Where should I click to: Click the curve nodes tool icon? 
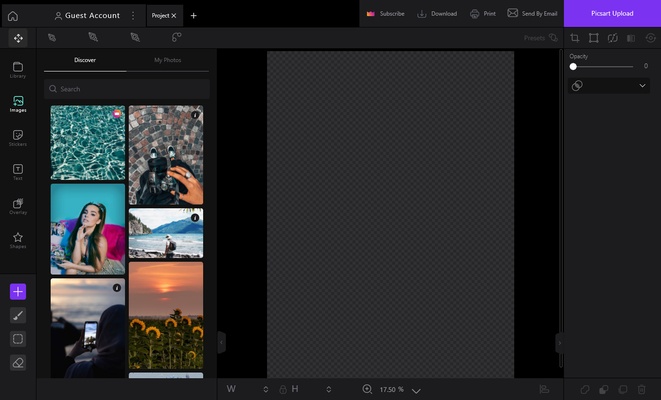pos(176,37)
